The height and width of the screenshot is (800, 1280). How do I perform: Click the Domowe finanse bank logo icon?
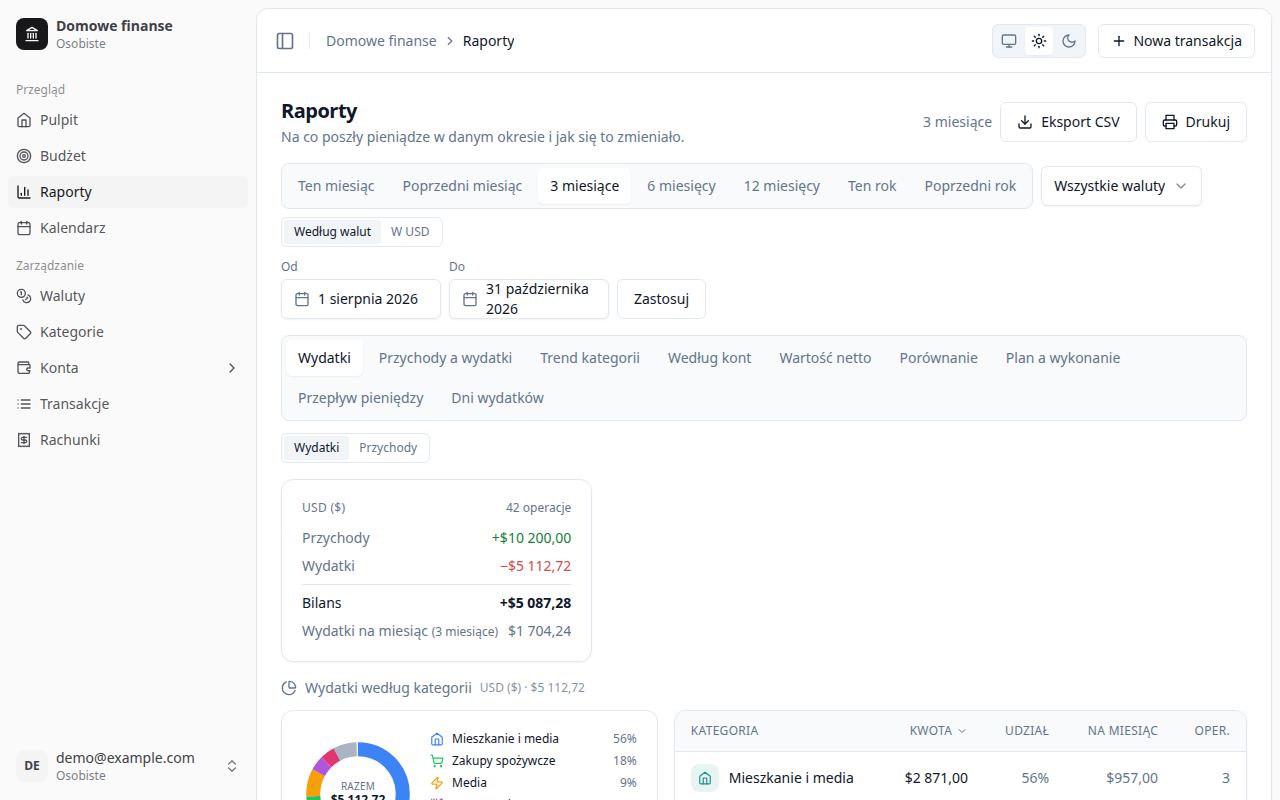(x=32, y=34)
